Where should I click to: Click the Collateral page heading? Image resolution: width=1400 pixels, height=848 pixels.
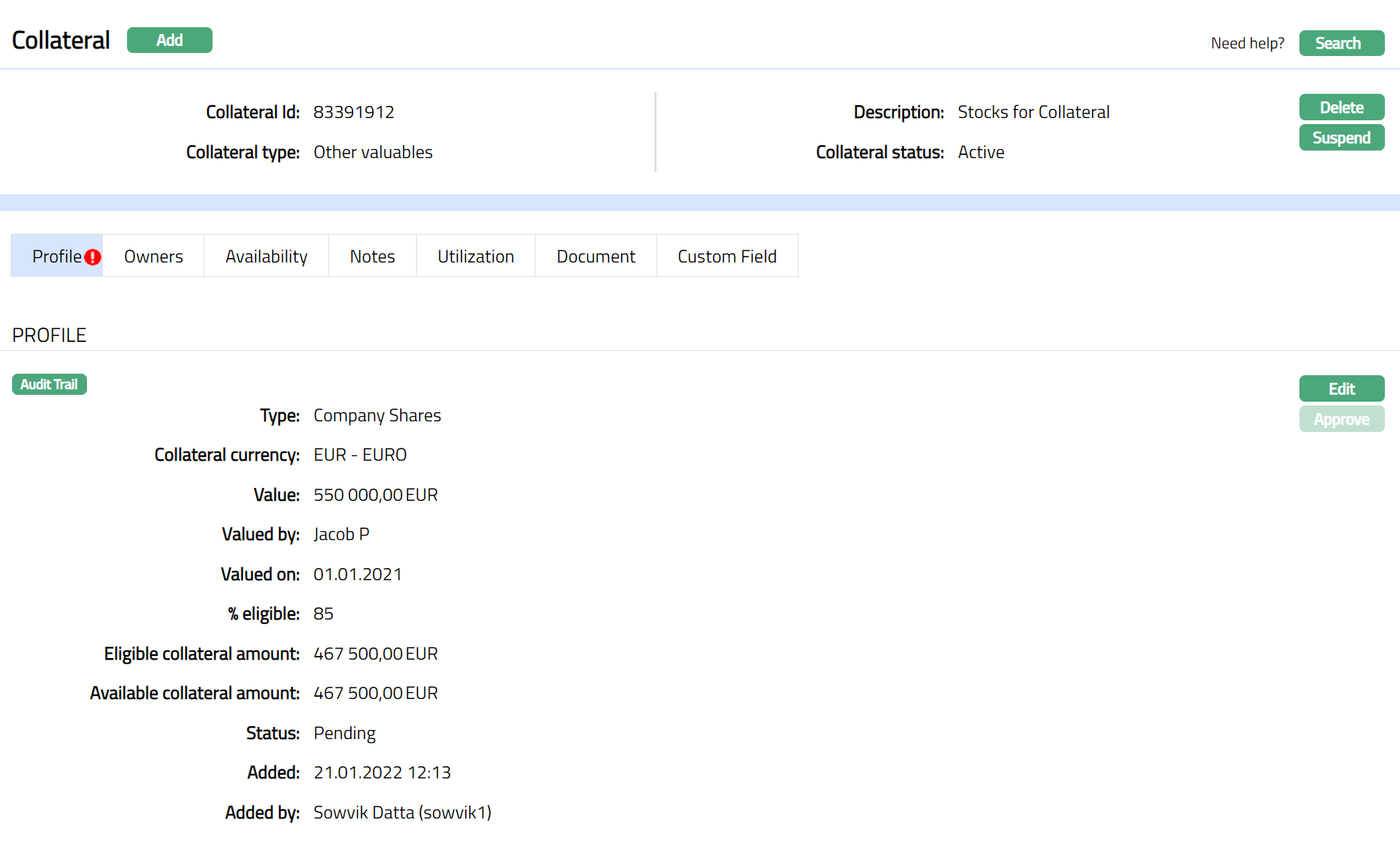point(61,40)
